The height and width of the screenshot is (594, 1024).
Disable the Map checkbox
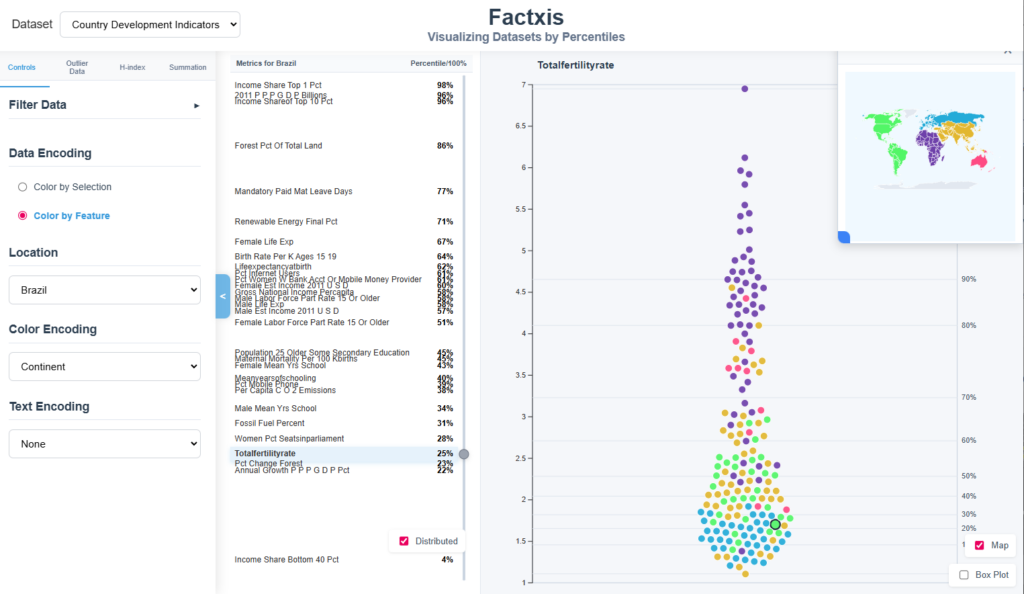pyautogui.click(x=979, y=545)
